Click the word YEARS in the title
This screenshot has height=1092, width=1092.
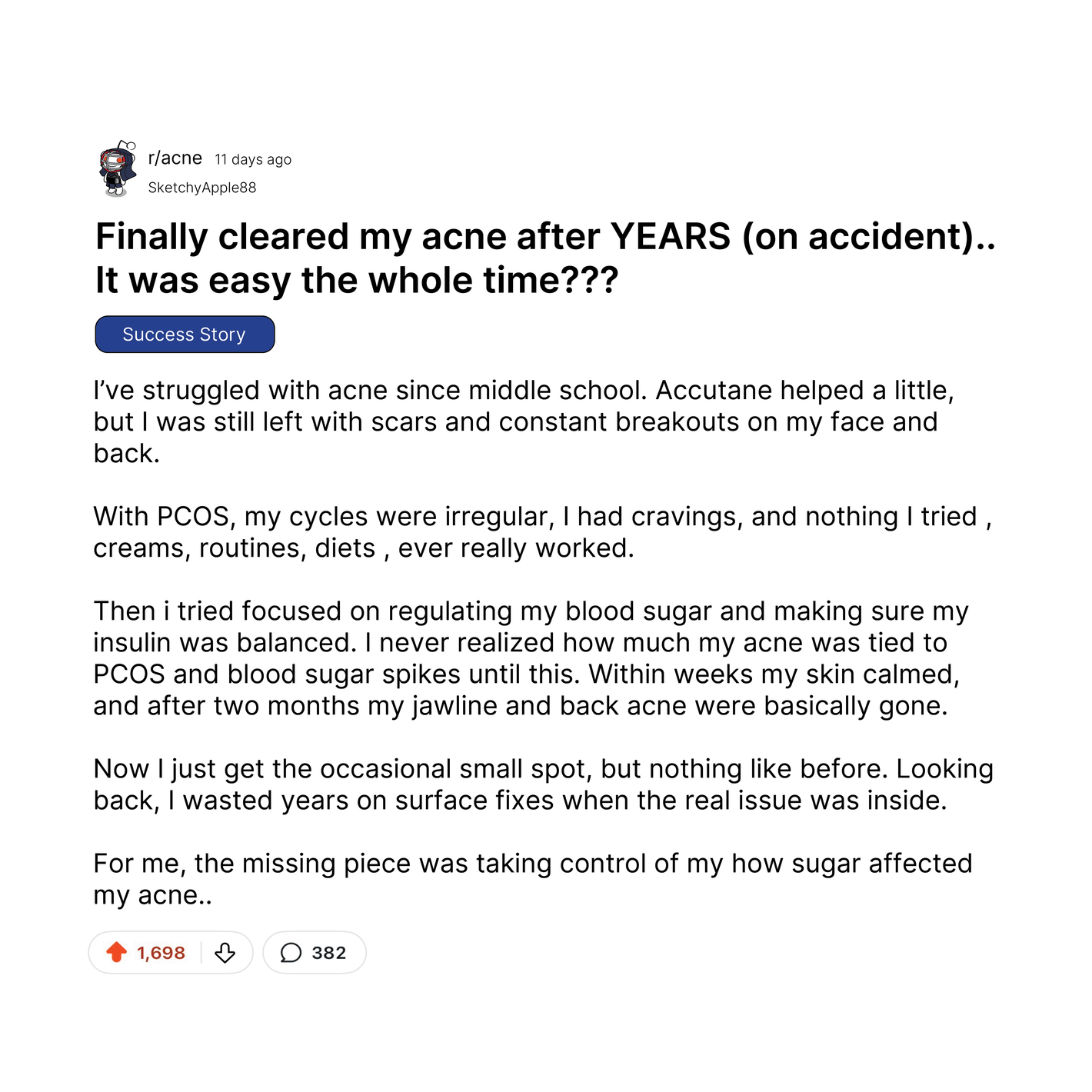click(670, 237)
